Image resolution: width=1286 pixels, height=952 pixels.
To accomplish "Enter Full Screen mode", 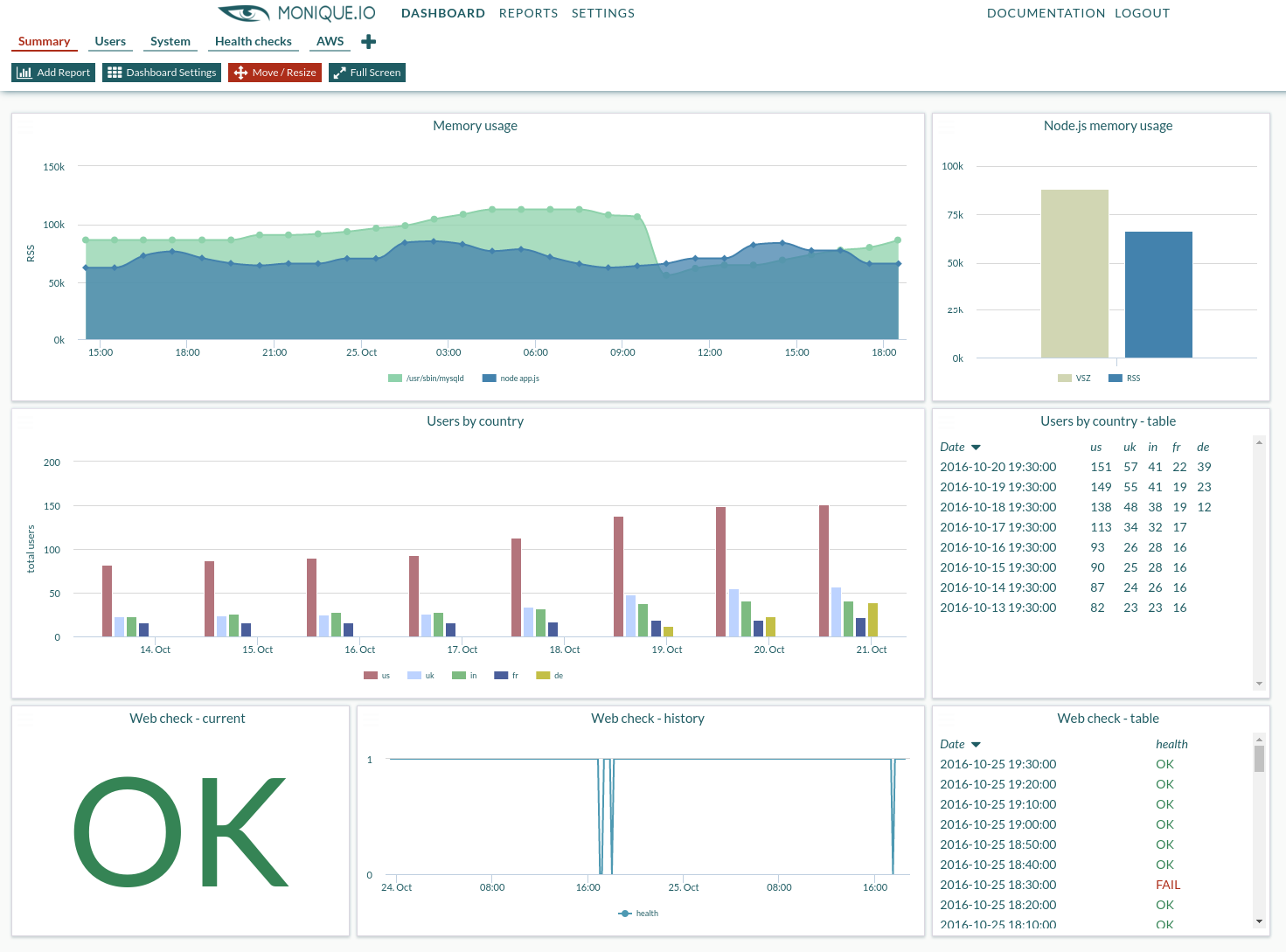I will tap(367, 73).
